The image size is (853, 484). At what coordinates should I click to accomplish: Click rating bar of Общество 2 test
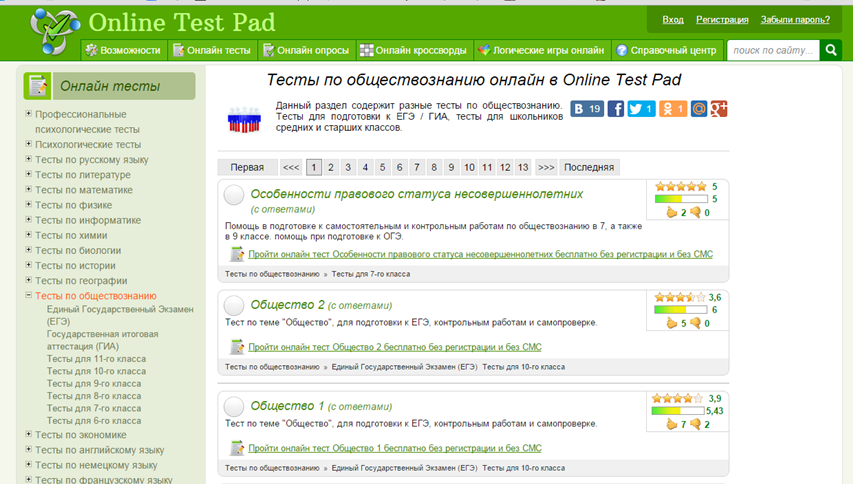click(x=681, y=310)
